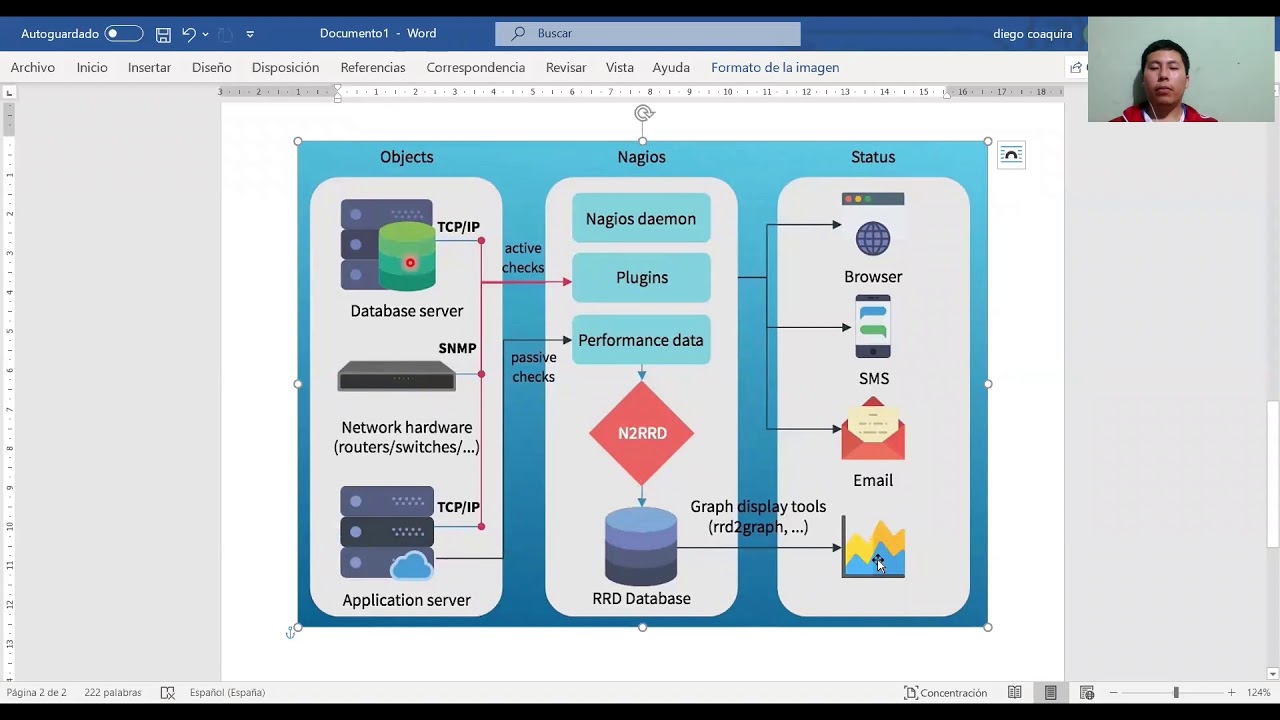Click the Share icon in the ribbon
This screenshot has width=1280, height=720.
(1076, 67)
